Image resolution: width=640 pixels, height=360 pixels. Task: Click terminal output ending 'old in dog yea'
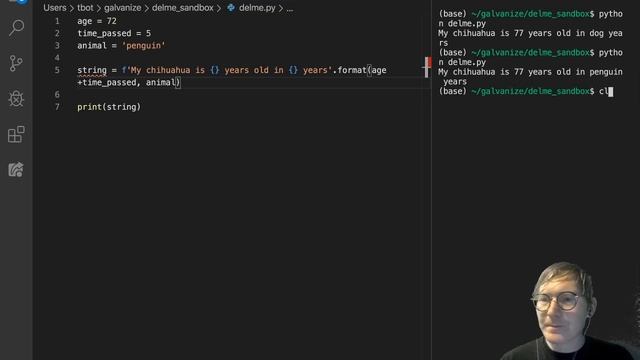click(x=530, y=33)
